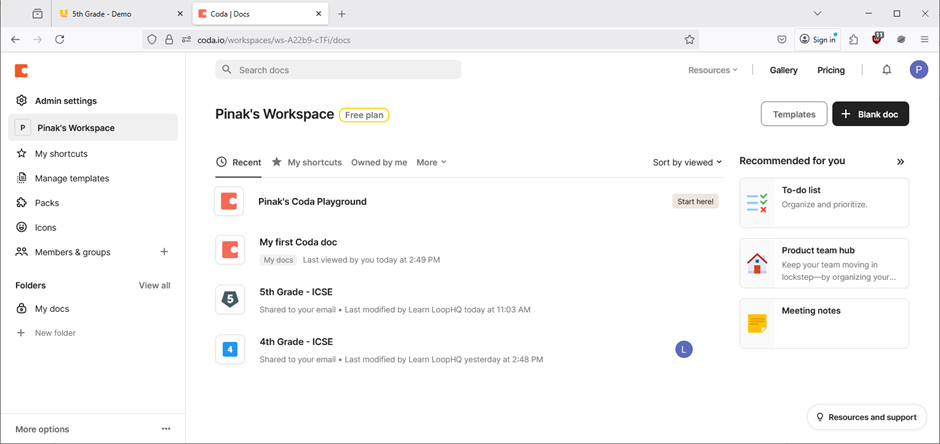Screen dimensions: 940x444
Task: Click the 5th Grade - ICSE title
Action: tap(296, 292)
